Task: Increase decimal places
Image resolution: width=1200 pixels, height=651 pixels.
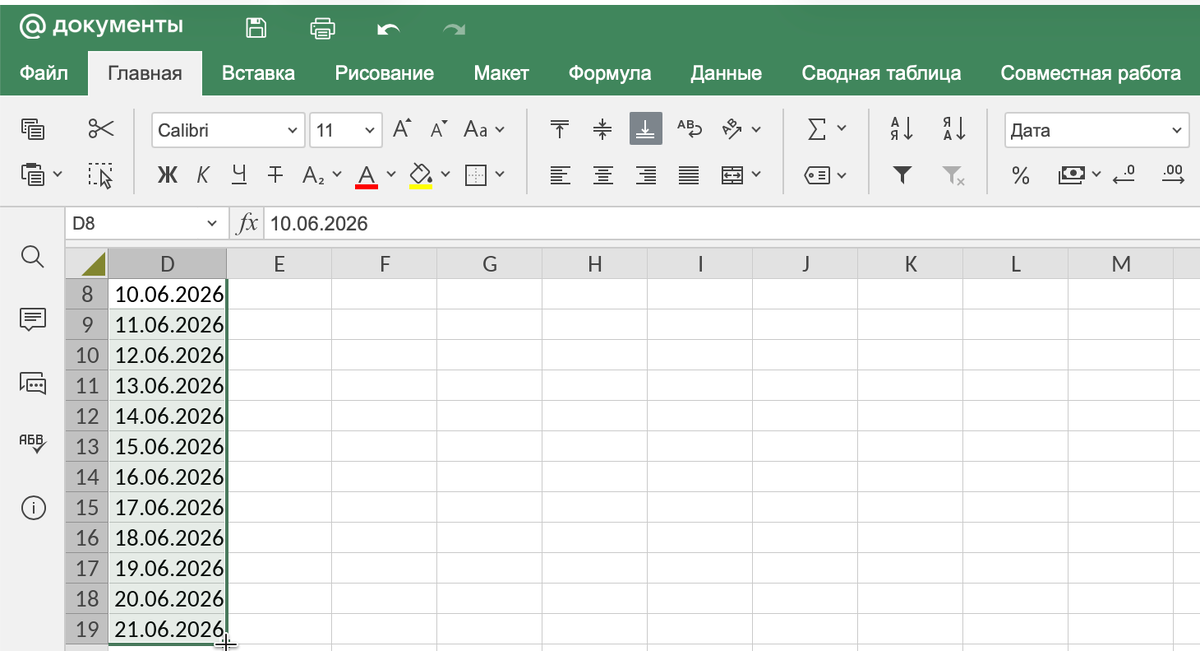Action: [x=1173, y=175]
